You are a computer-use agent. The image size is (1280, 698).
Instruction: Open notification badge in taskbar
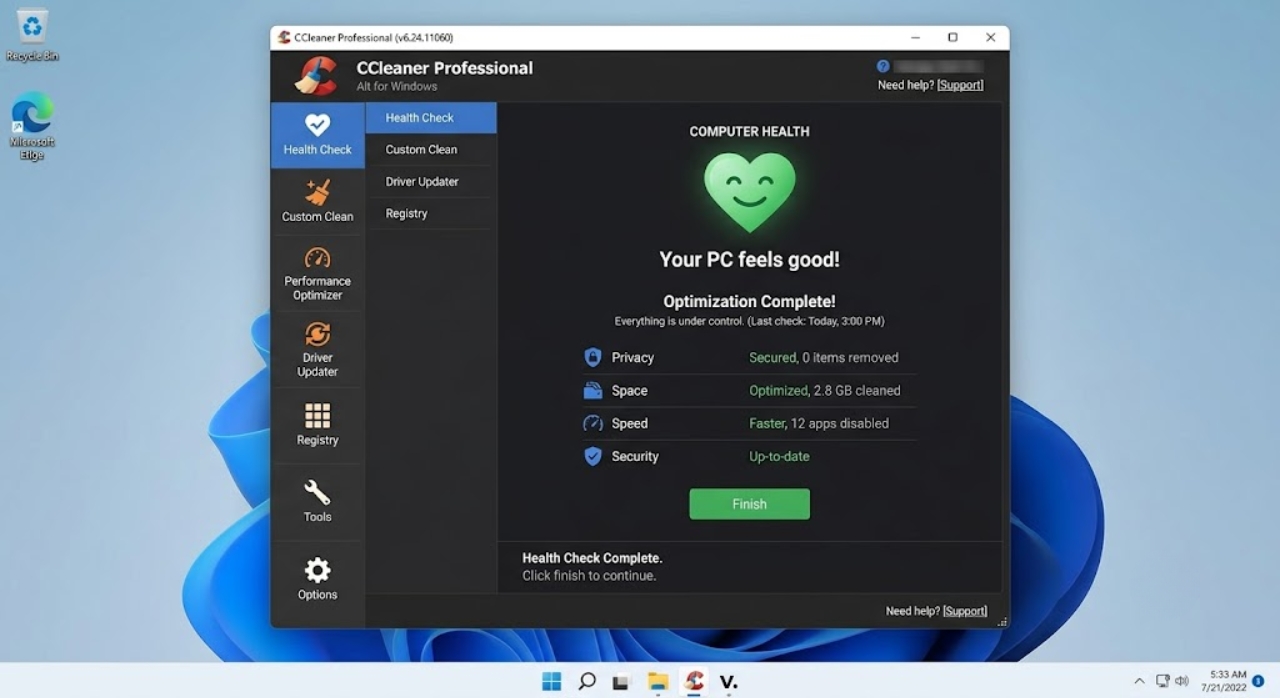click(1259, 681)
